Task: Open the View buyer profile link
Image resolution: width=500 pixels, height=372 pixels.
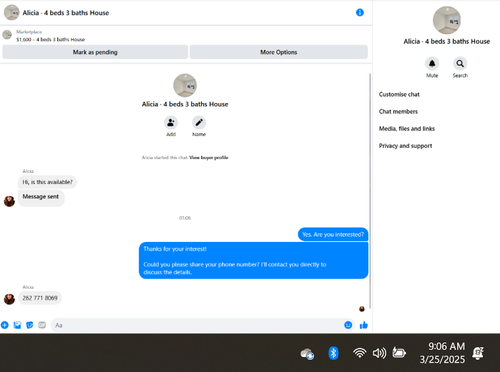Action: [x=209, y=158]
